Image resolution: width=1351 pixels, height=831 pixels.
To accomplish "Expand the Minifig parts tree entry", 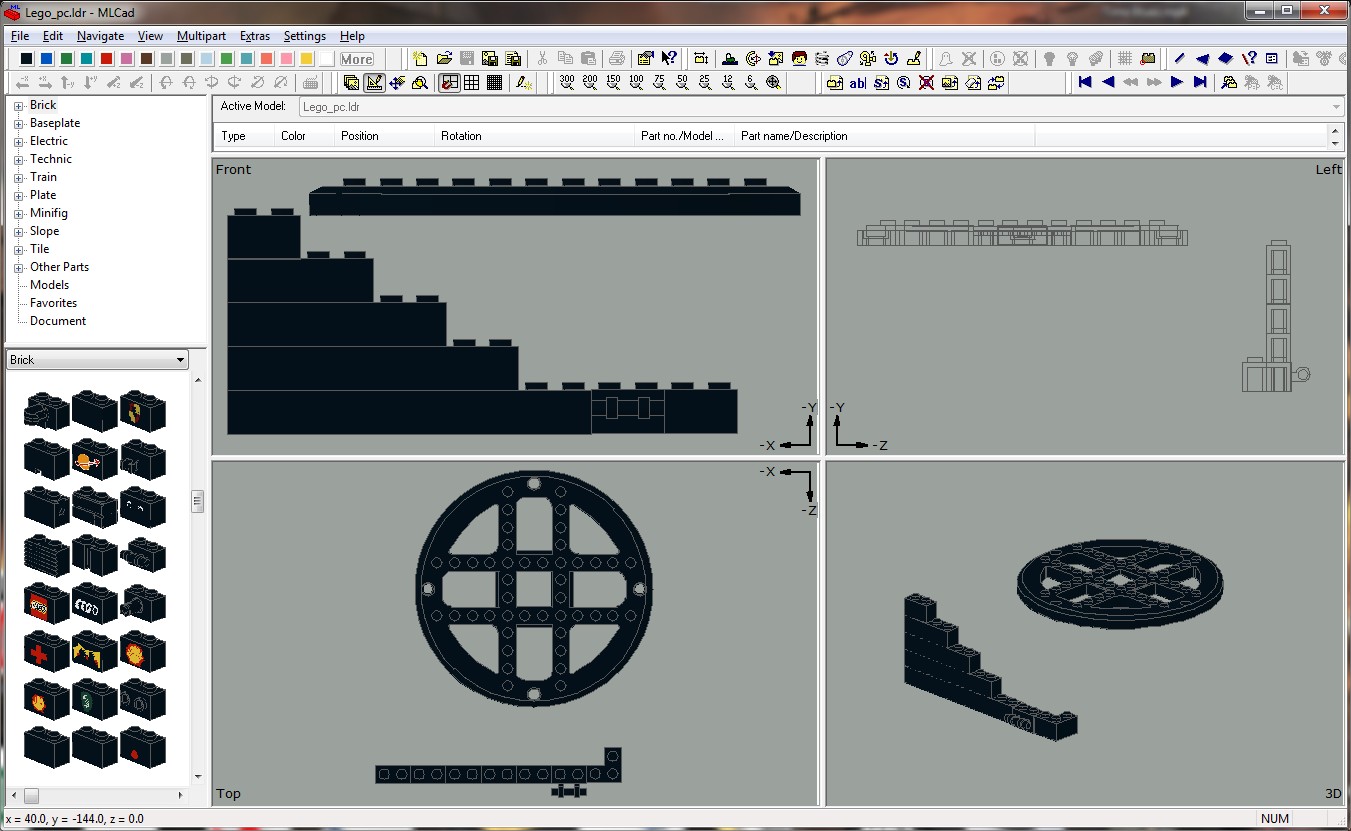I will point(19,213).
